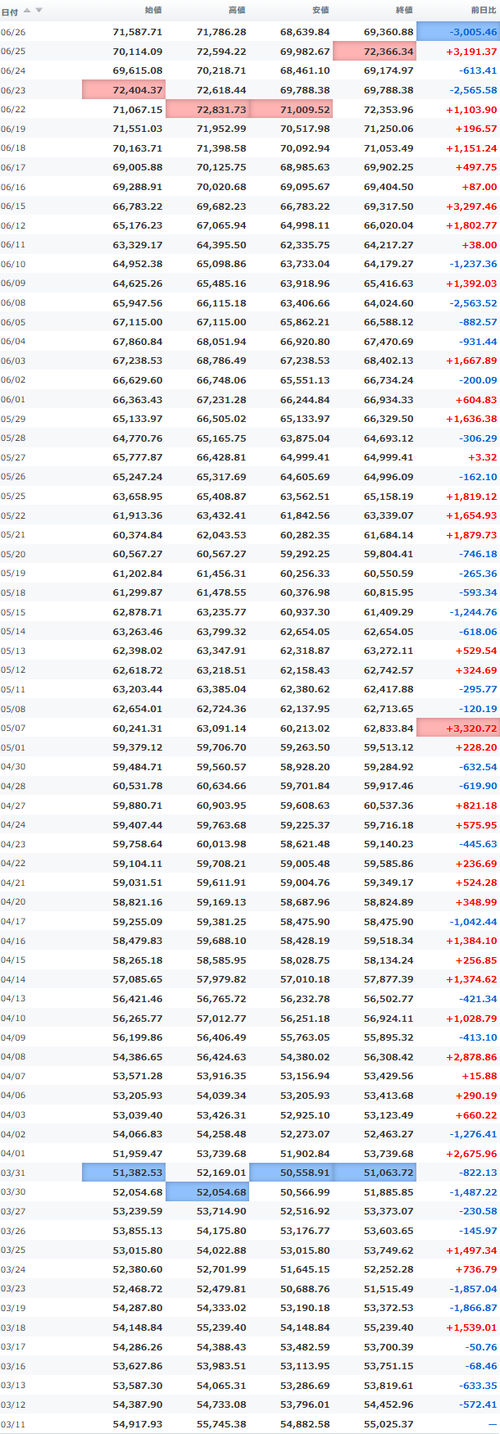Click the 前日比 column header
Image resolution: width=500 pixels, height=1434 pixels.
click(482, 10)
